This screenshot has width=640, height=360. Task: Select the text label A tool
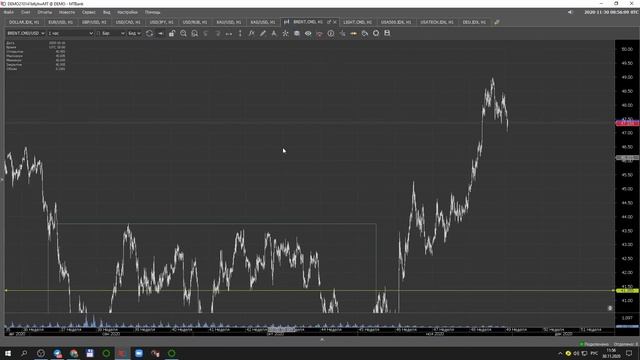274,33
